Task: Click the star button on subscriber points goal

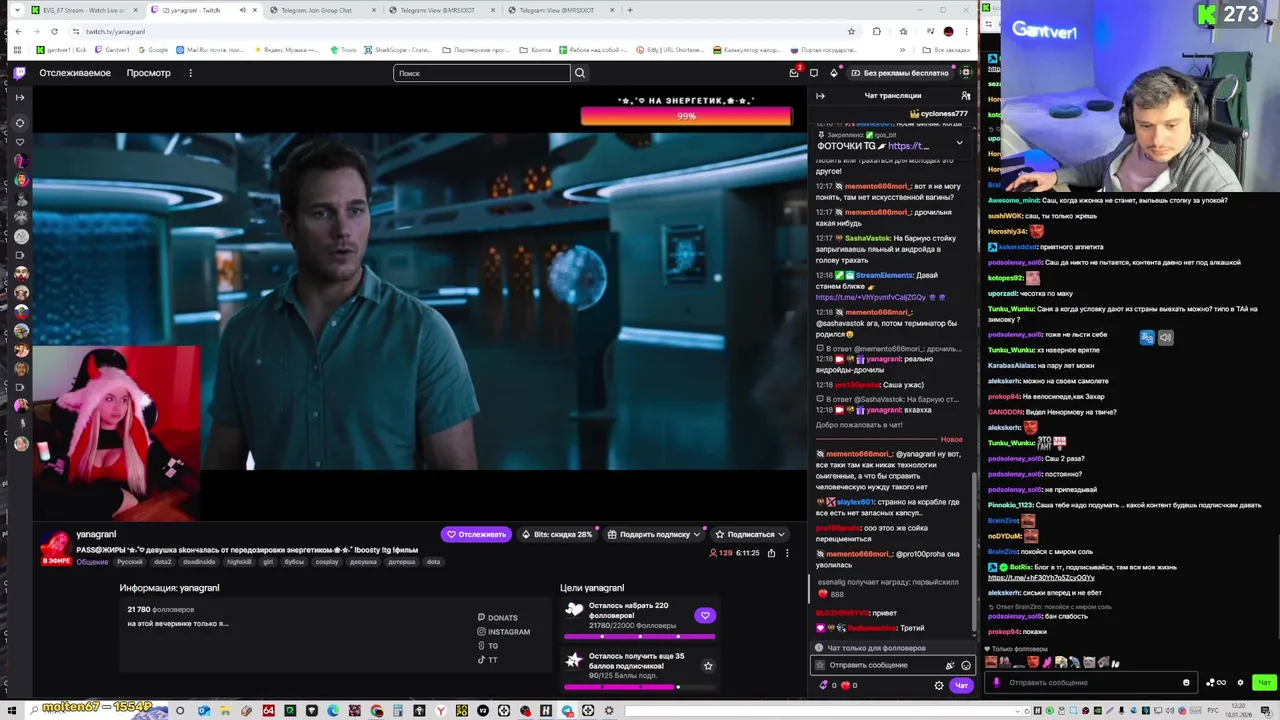Action: (708, 666)
